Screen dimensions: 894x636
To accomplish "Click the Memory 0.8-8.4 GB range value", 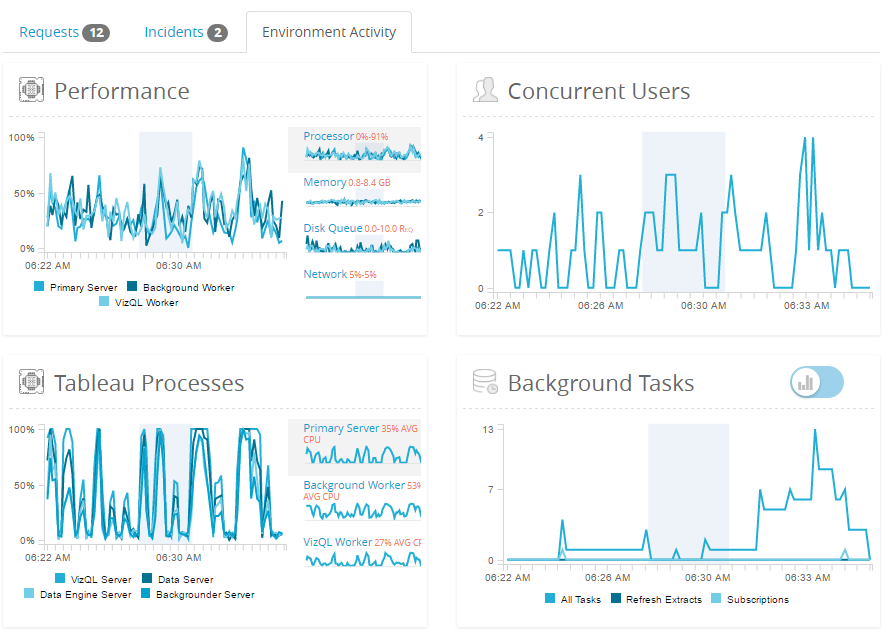I will 369,183.
